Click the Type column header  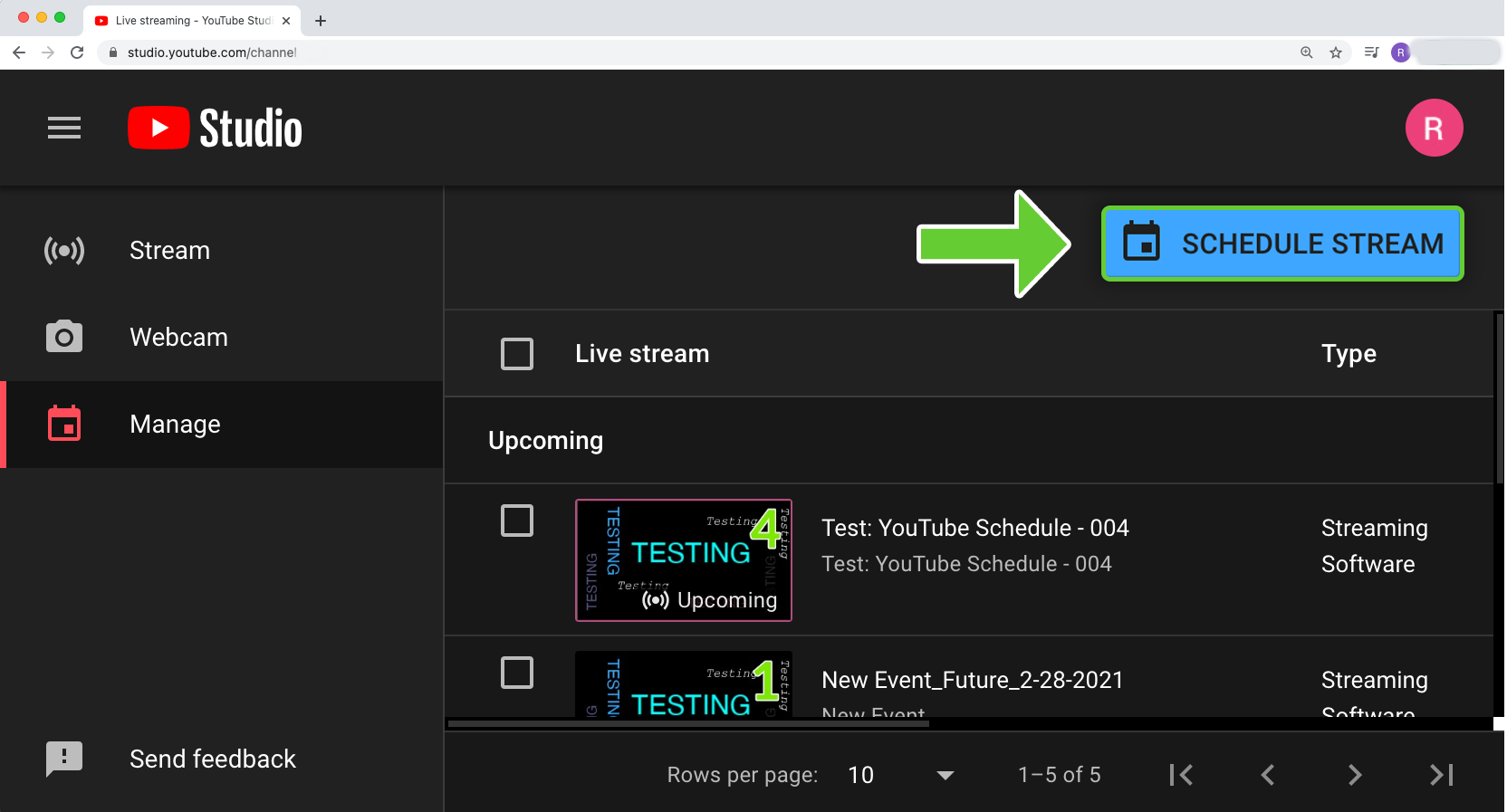pyautogui.click(x=1349, y=354)
